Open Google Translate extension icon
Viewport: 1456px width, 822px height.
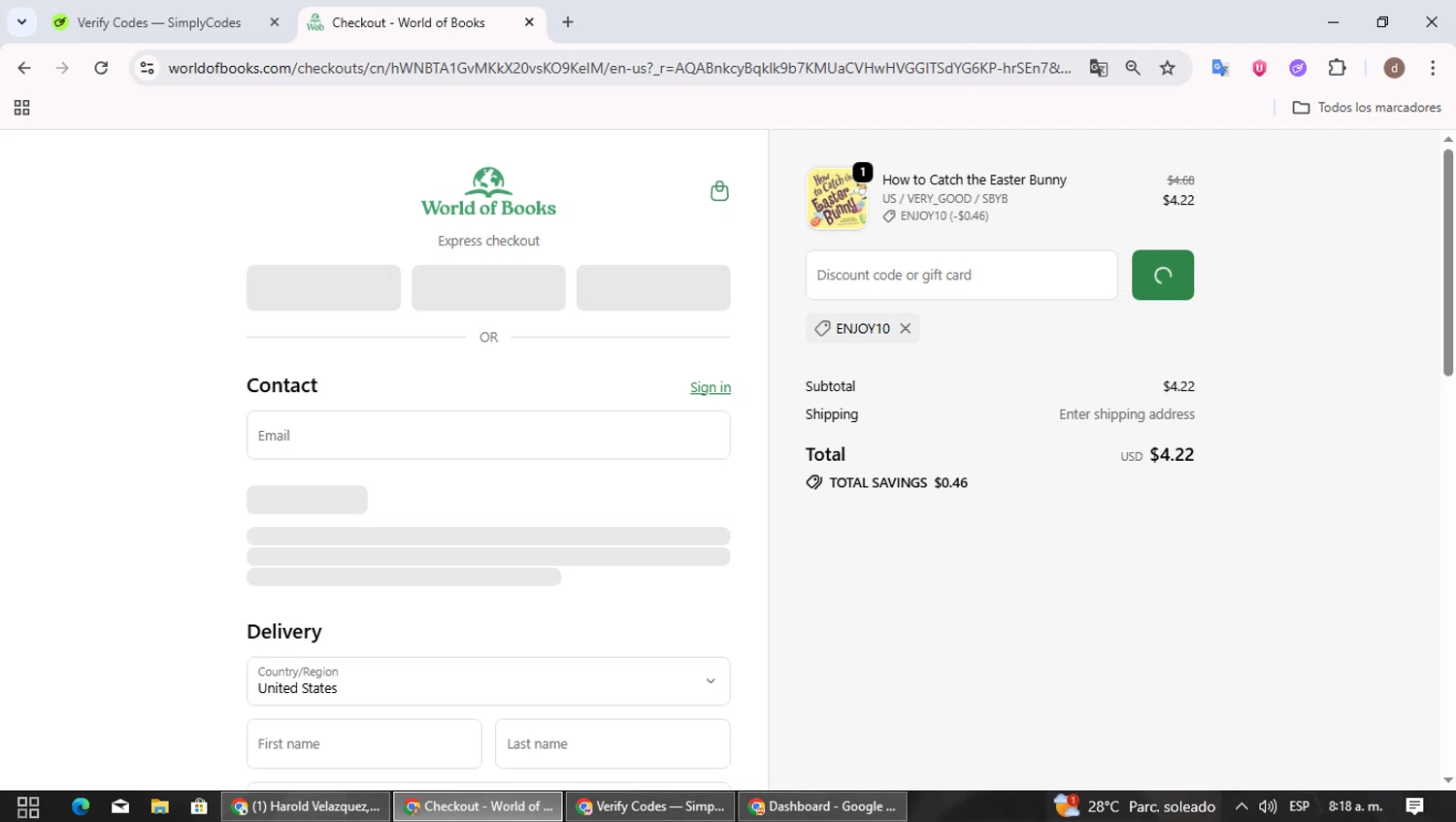(x=1220, y=68)
